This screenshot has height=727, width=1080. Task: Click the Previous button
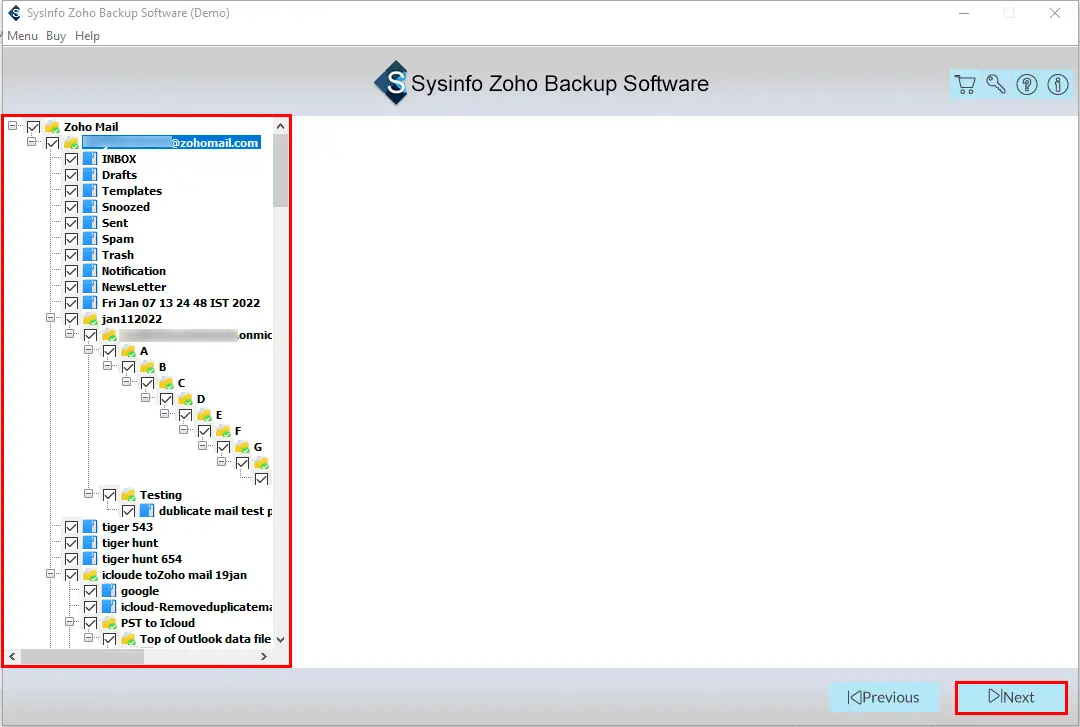point(884,697)
